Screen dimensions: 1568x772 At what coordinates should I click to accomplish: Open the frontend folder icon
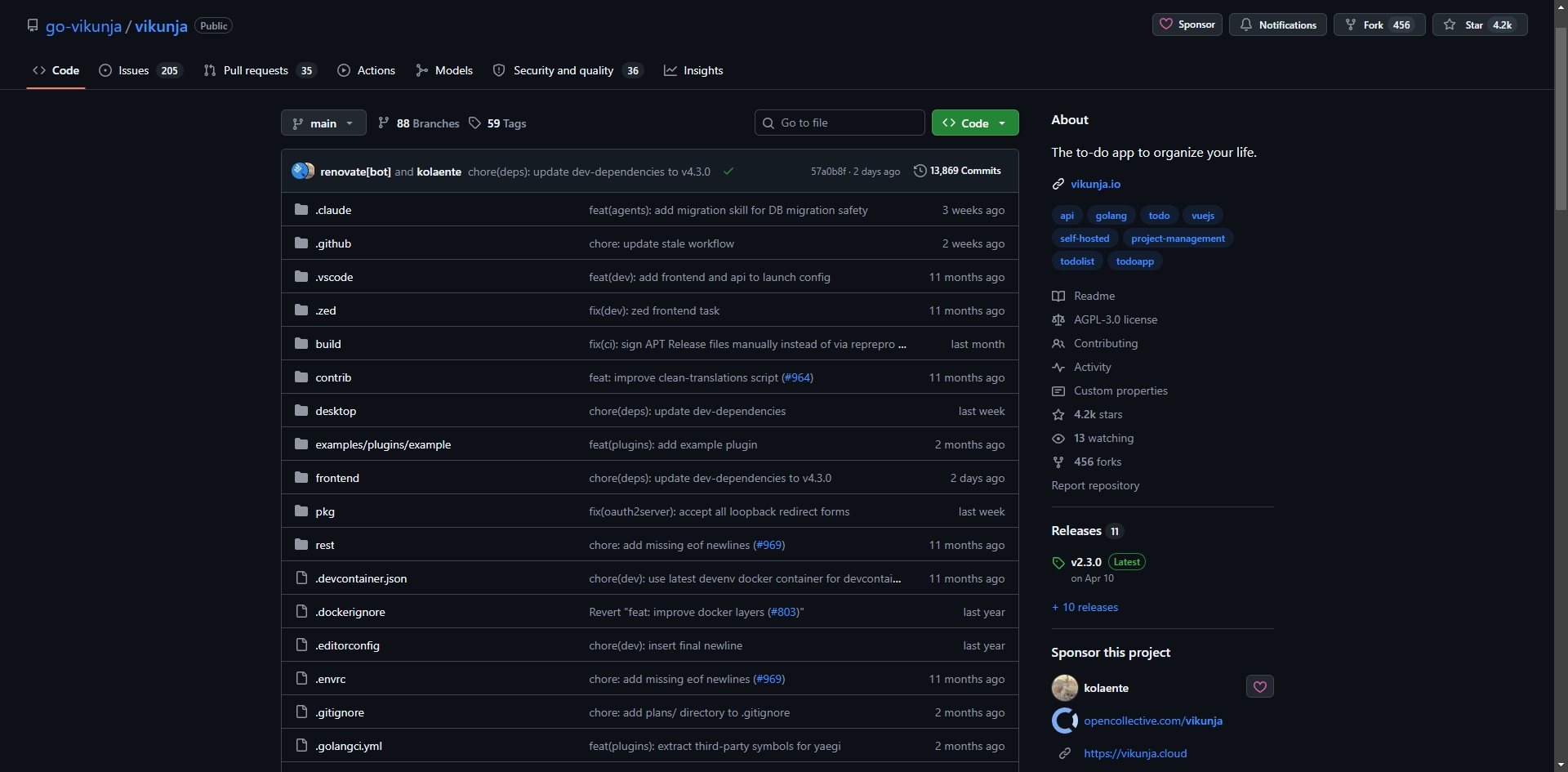(301, 478)
